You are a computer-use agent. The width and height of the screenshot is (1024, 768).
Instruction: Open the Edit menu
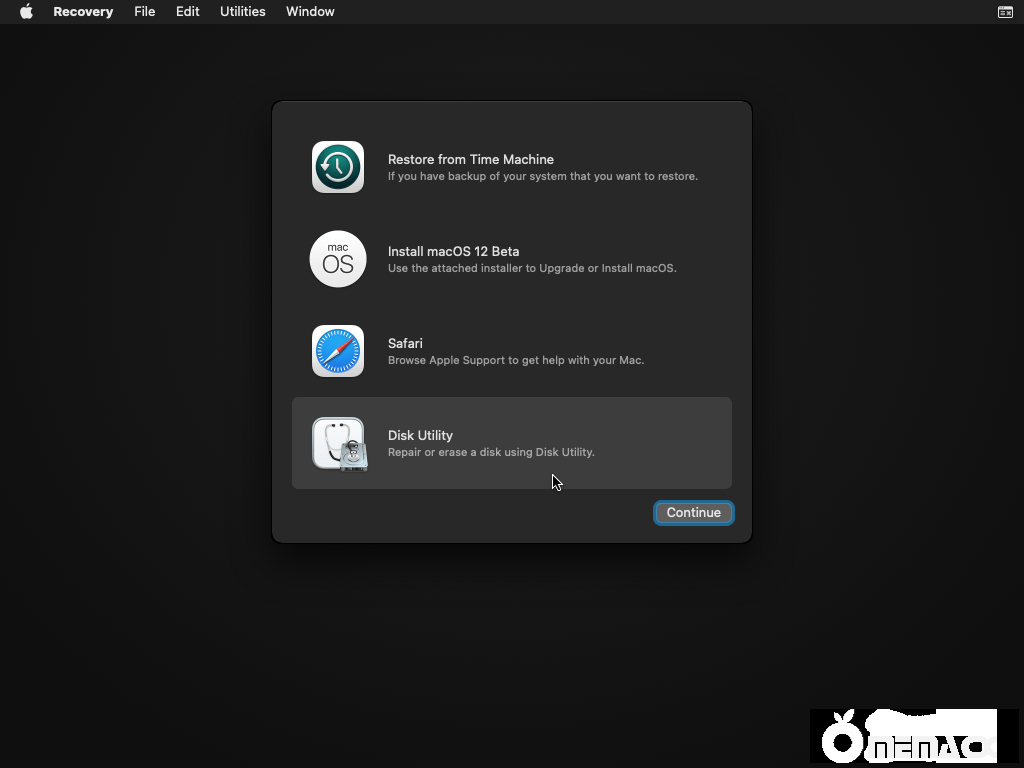pos(188,12)
